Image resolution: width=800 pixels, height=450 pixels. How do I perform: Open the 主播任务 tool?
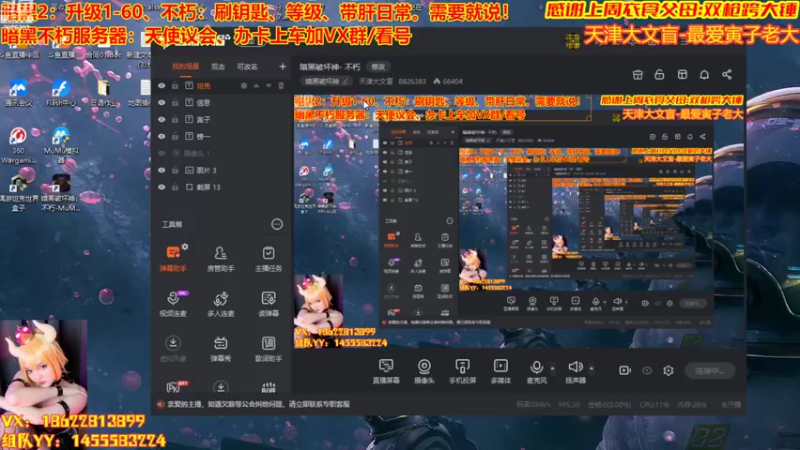(x=268, y=258)
